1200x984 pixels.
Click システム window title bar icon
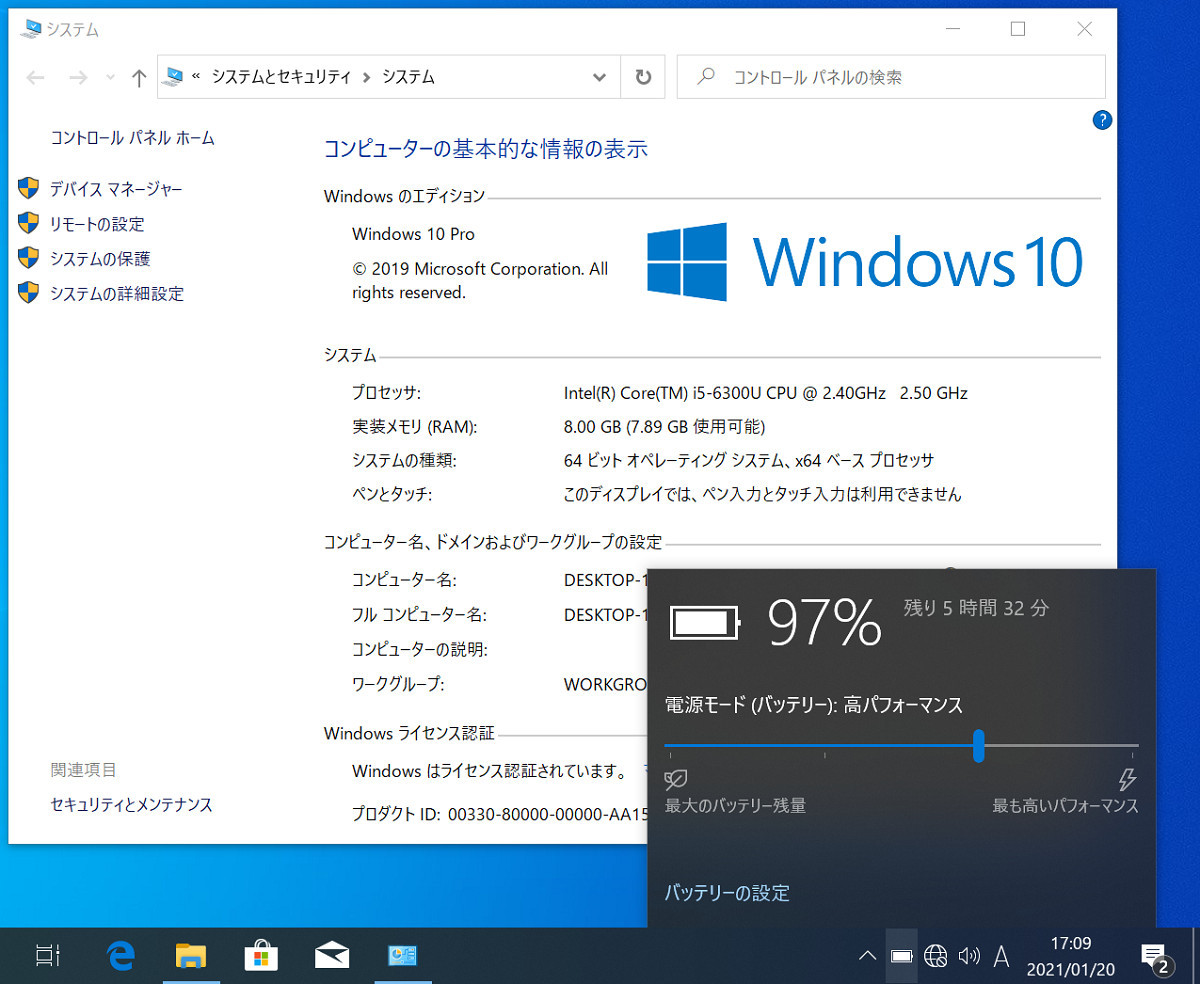[32, 29]
